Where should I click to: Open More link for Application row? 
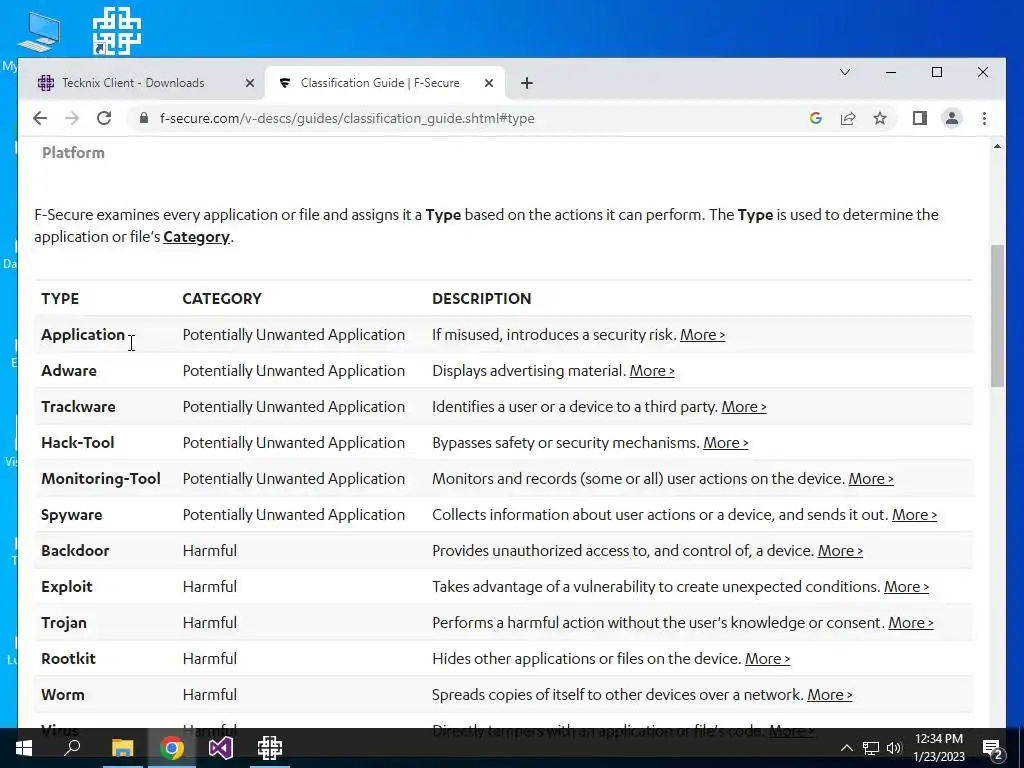tap(702, 334)
